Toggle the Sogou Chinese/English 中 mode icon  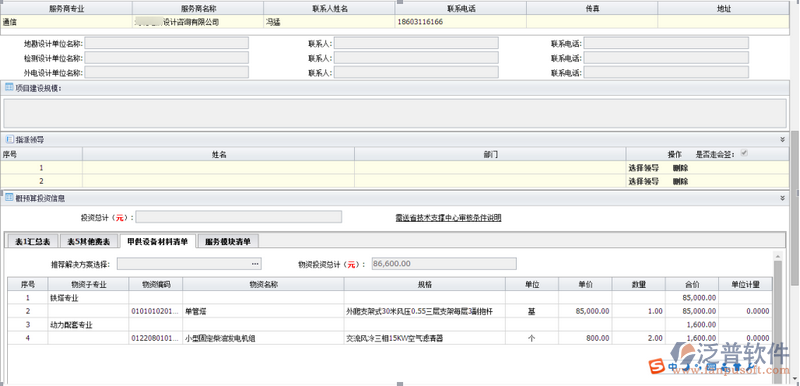click(672, 367)
